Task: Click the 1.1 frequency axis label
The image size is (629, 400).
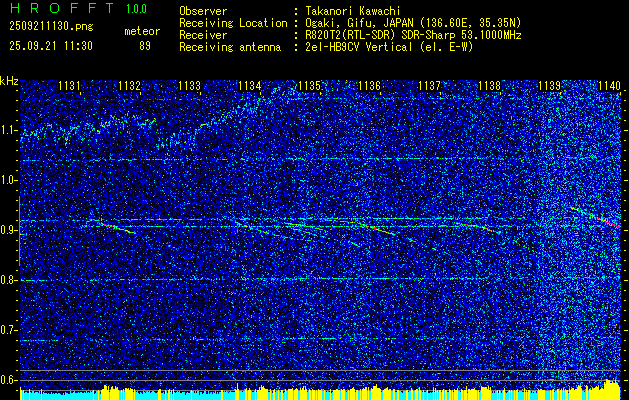Action: pos(8,130)
